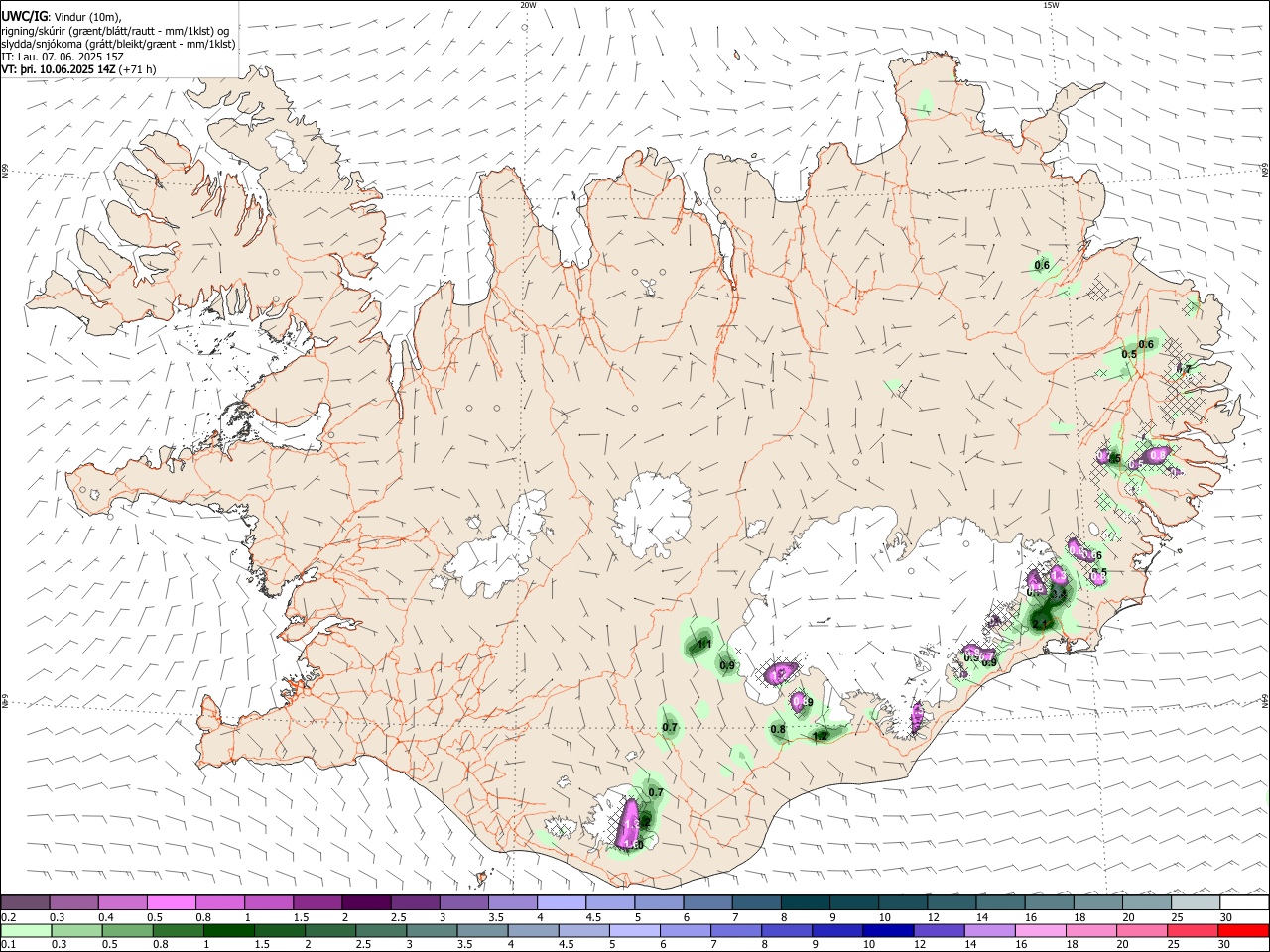The width and height of the screenshot is (1270, 952).
Task: Click the 'rigning/skúrir' legend description line
Action: 115,31
